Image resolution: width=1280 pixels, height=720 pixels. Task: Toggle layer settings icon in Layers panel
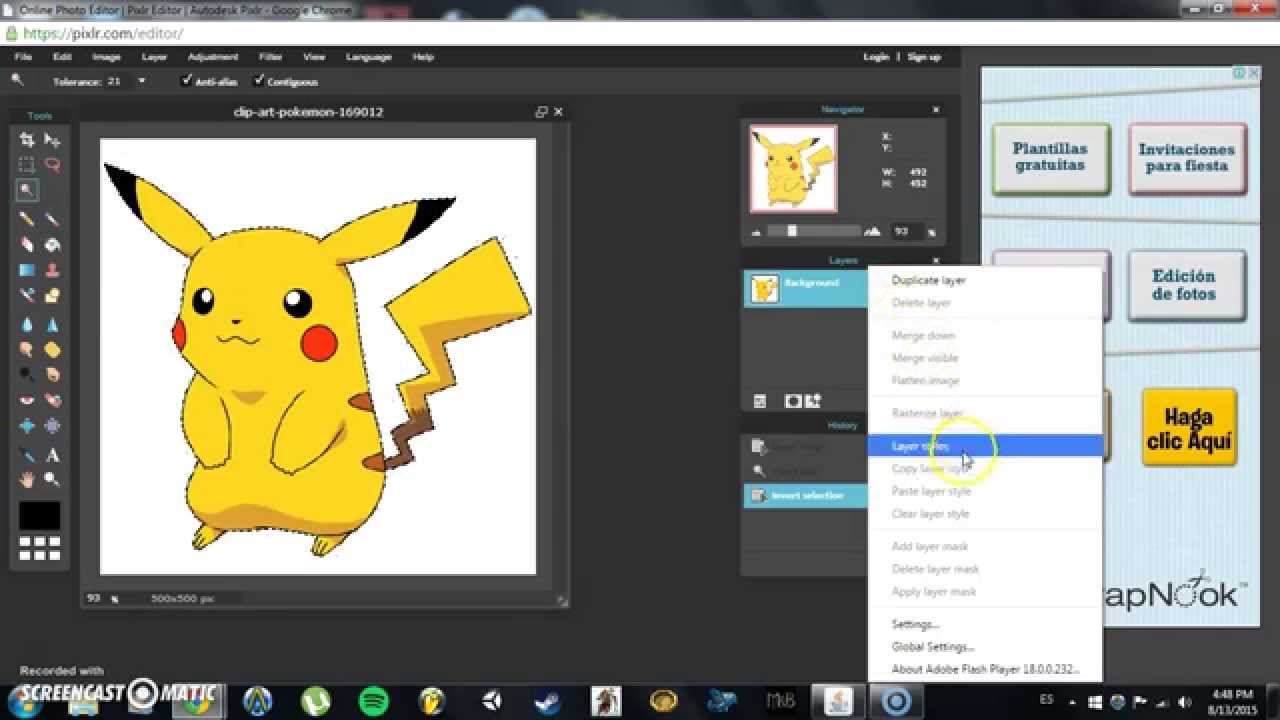(760, 401)
